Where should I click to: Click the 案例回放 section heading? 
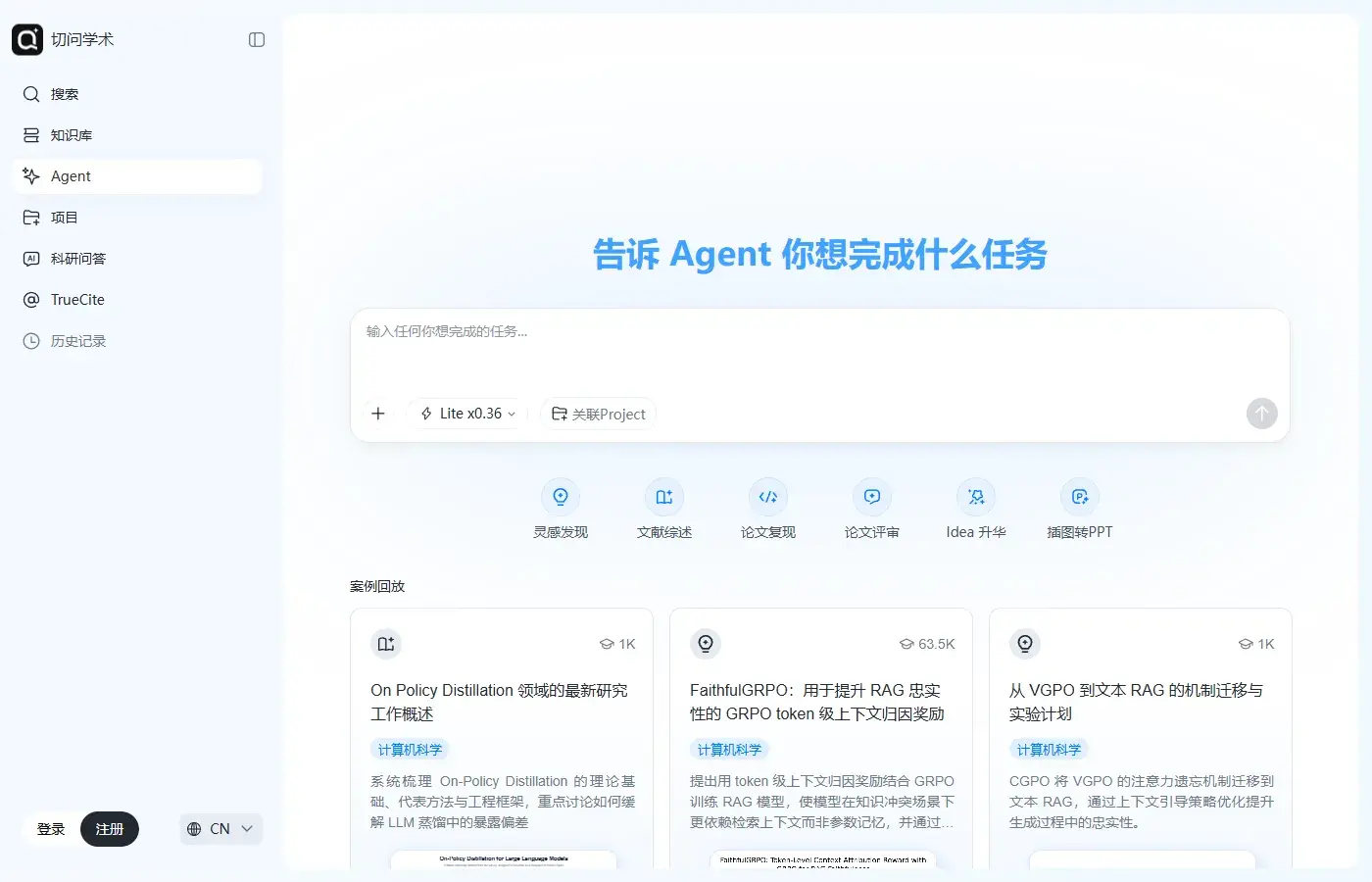click(377, 586)
